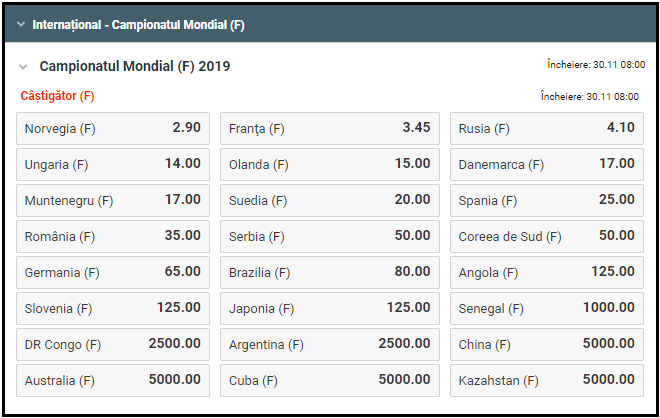This screenshot has width=660, height=418.
Task: Collapse the Internațional - Campionatul Mondial (F) header
Action: pyautogui.click(x=21, y=24)
